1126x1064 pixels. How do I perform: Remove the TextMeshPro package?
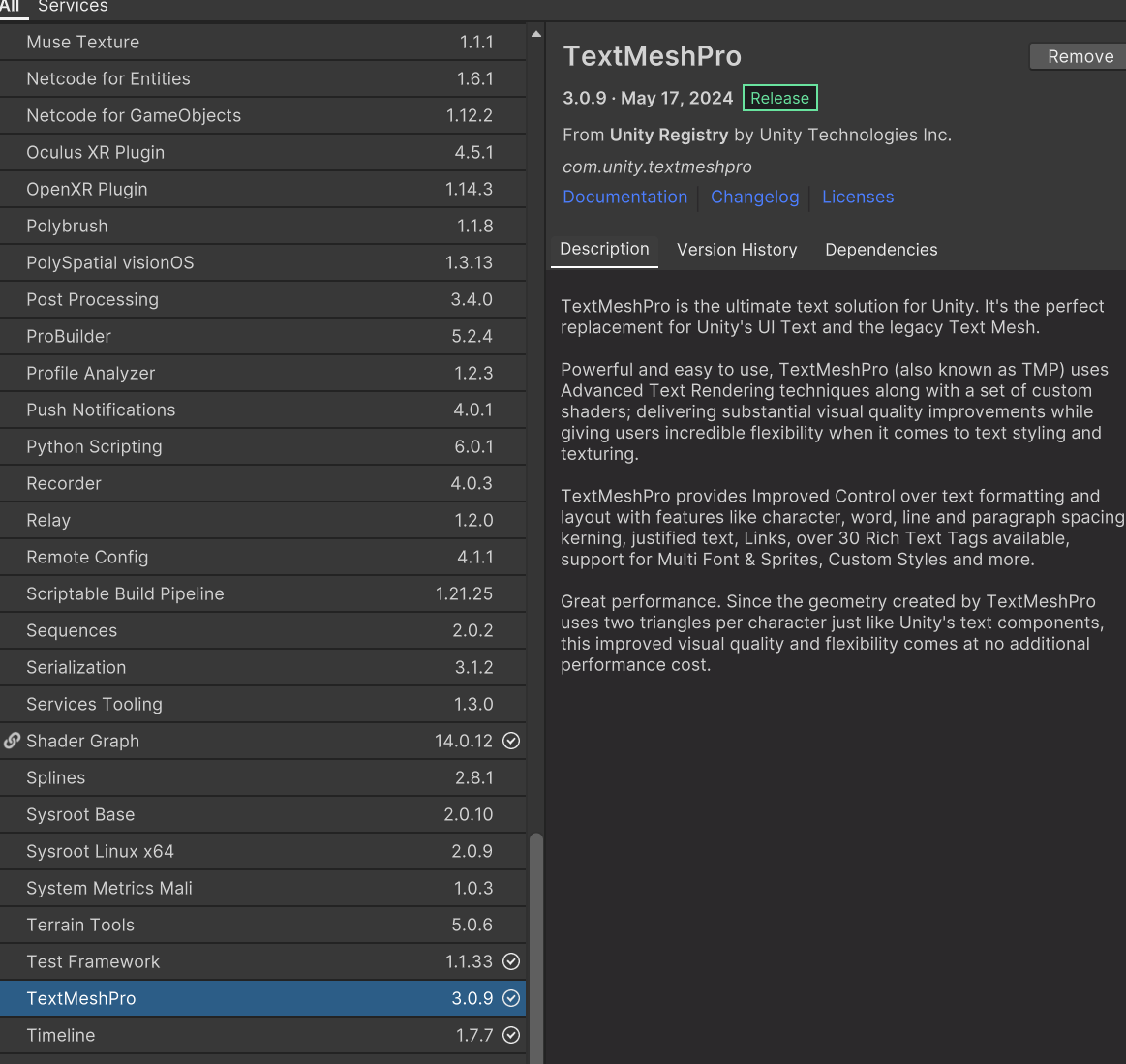1080,57
